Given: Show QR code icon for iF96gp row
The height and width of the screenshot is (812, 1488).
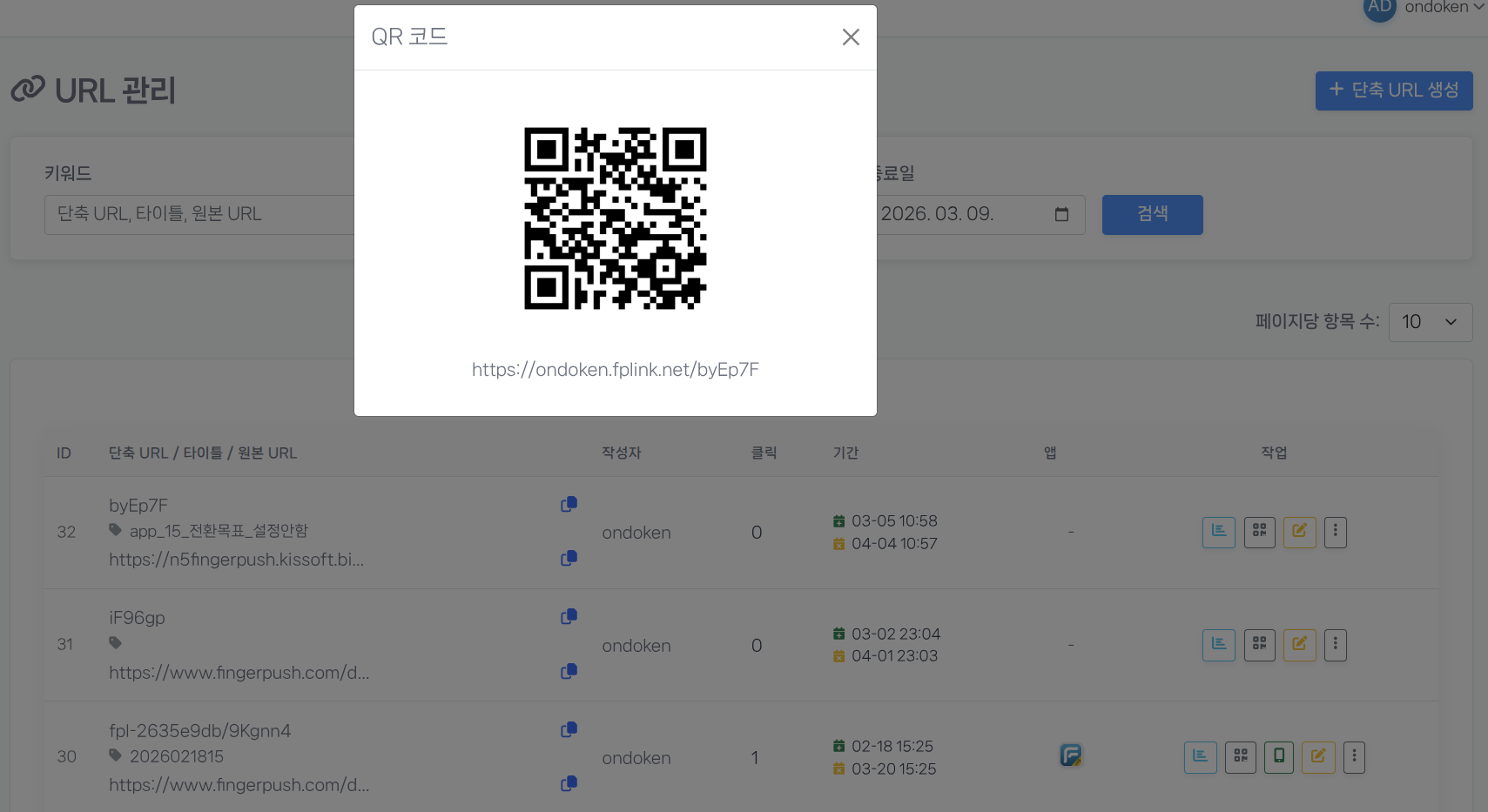Looking at the screenshot, I should pos(1259,645).
